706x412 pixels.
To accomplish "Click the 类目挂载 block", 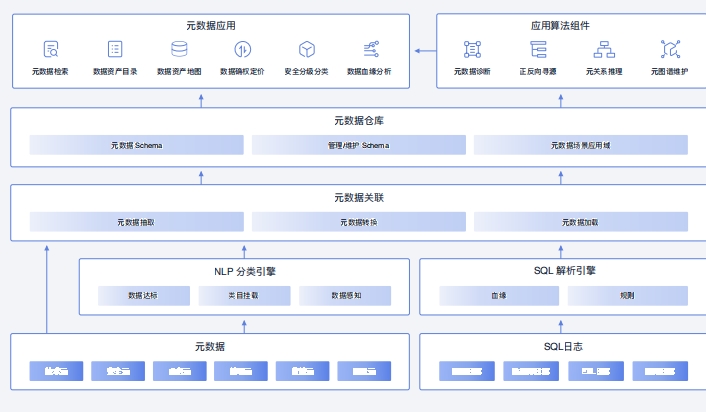I will click(x=244, y=296).
